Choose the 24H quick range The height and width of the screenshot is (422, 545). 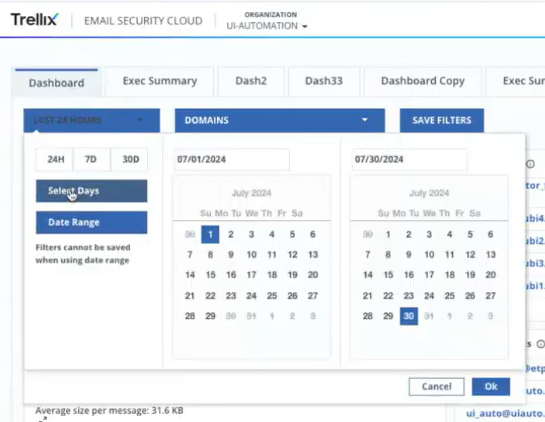click(x=55, y=160)
